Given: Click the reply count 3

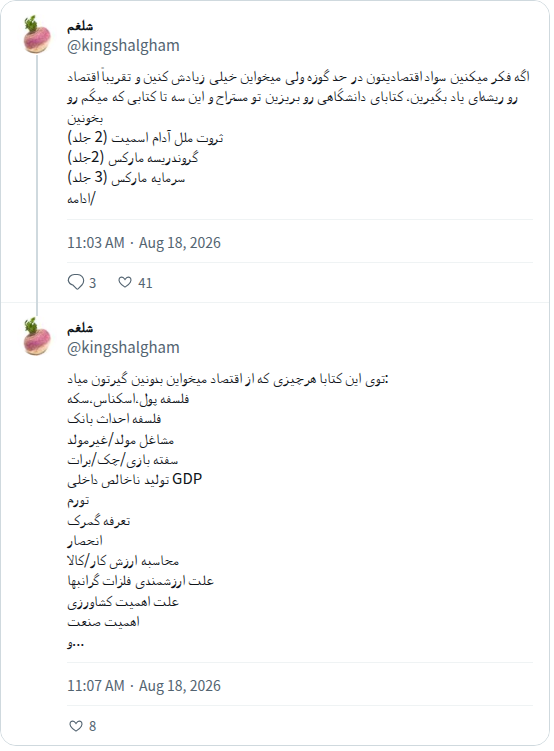Looking at the screenshot, I should point(92,283).
